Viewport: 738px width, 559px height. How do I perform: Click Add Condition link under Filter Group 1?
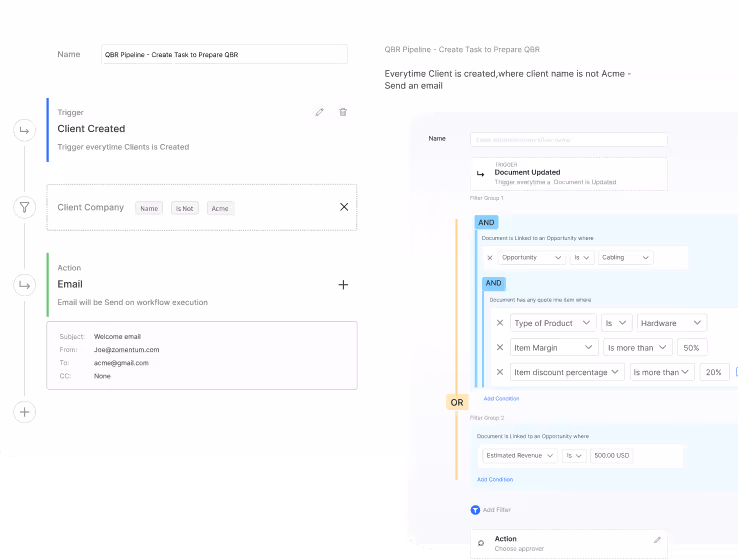pyautogui.click(x=501, y=399)
